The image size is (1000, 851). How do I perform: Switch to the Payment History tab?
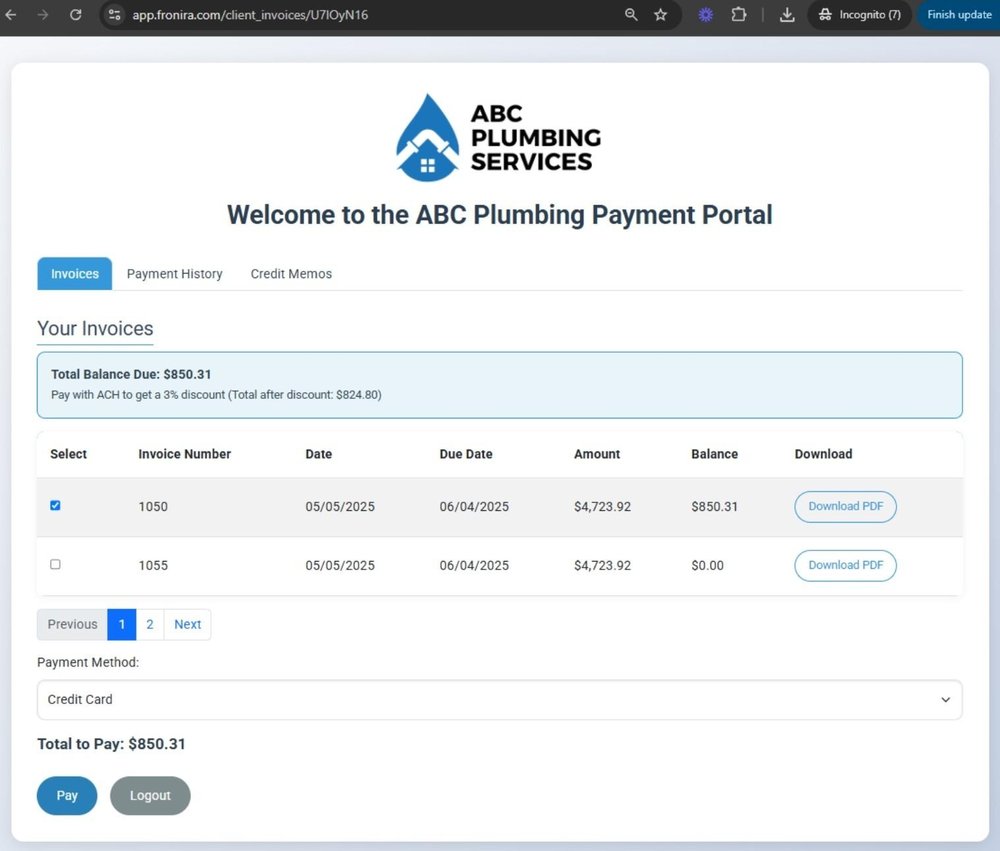(174, 274)
